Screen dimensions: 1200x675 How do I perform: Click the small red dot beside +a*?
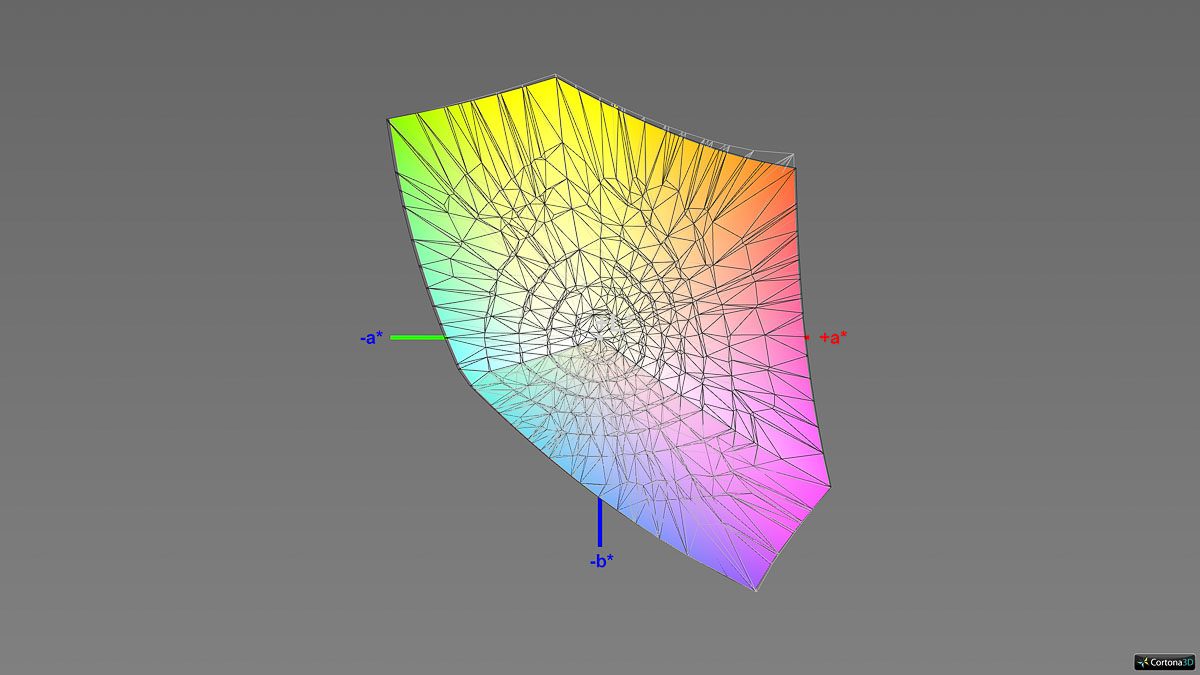point(807,338)
